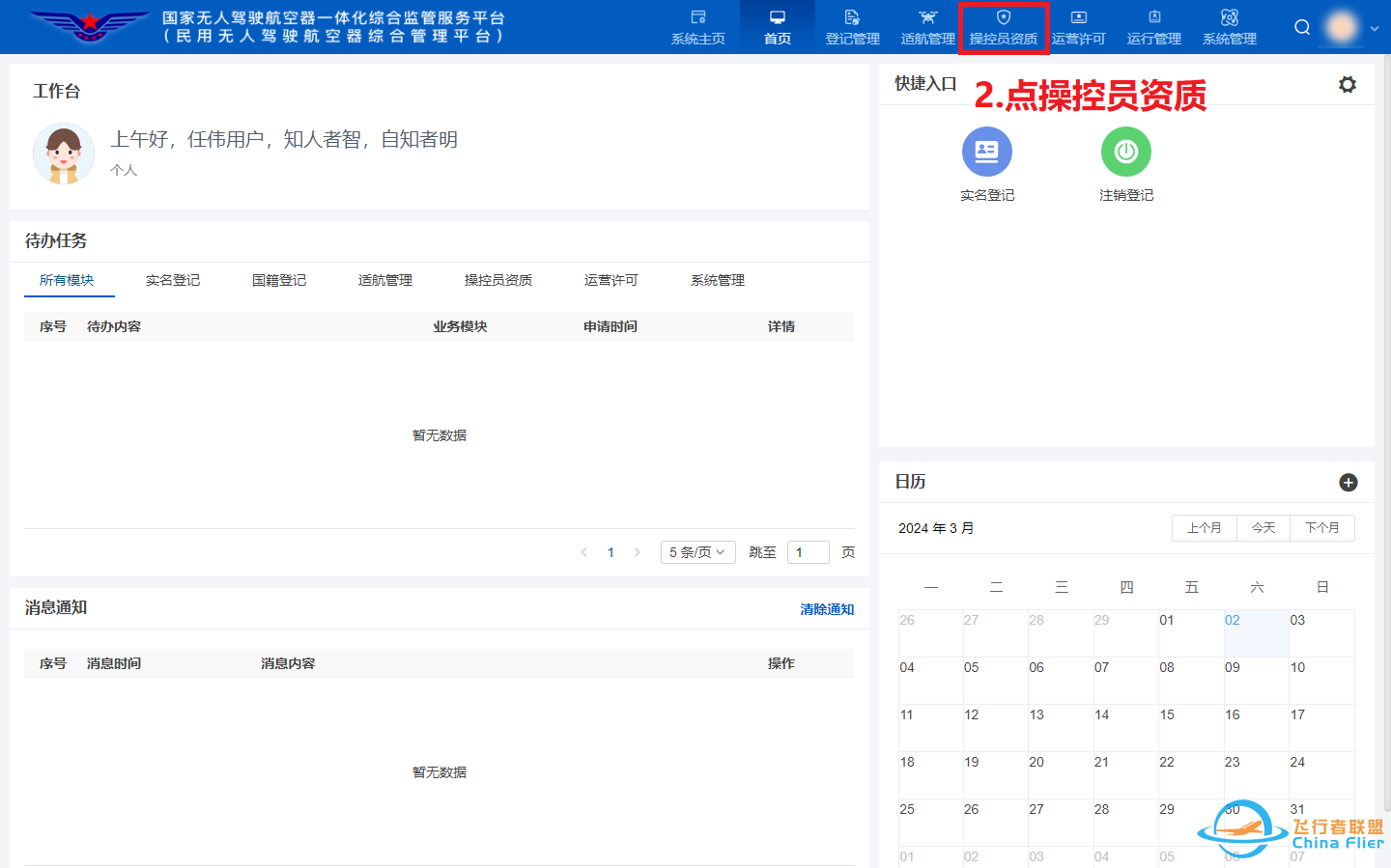Open 运行管理 module
1391x868 pixels.
click(x=1153, y=27)
